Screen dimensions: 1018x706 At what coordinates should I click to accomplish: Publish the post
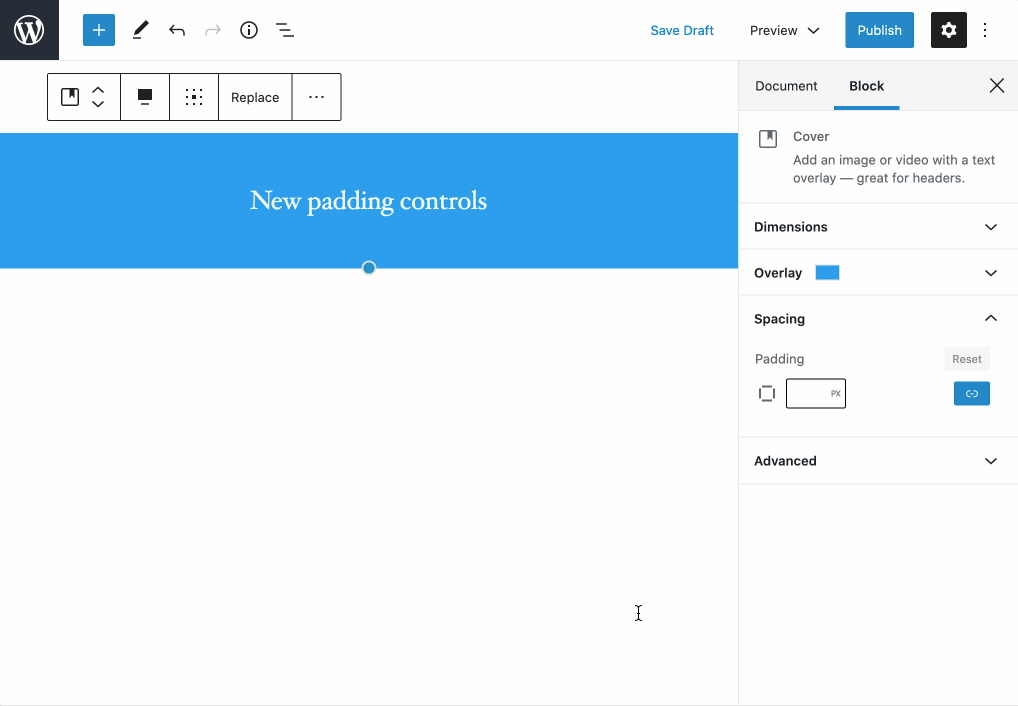(879, 30)
